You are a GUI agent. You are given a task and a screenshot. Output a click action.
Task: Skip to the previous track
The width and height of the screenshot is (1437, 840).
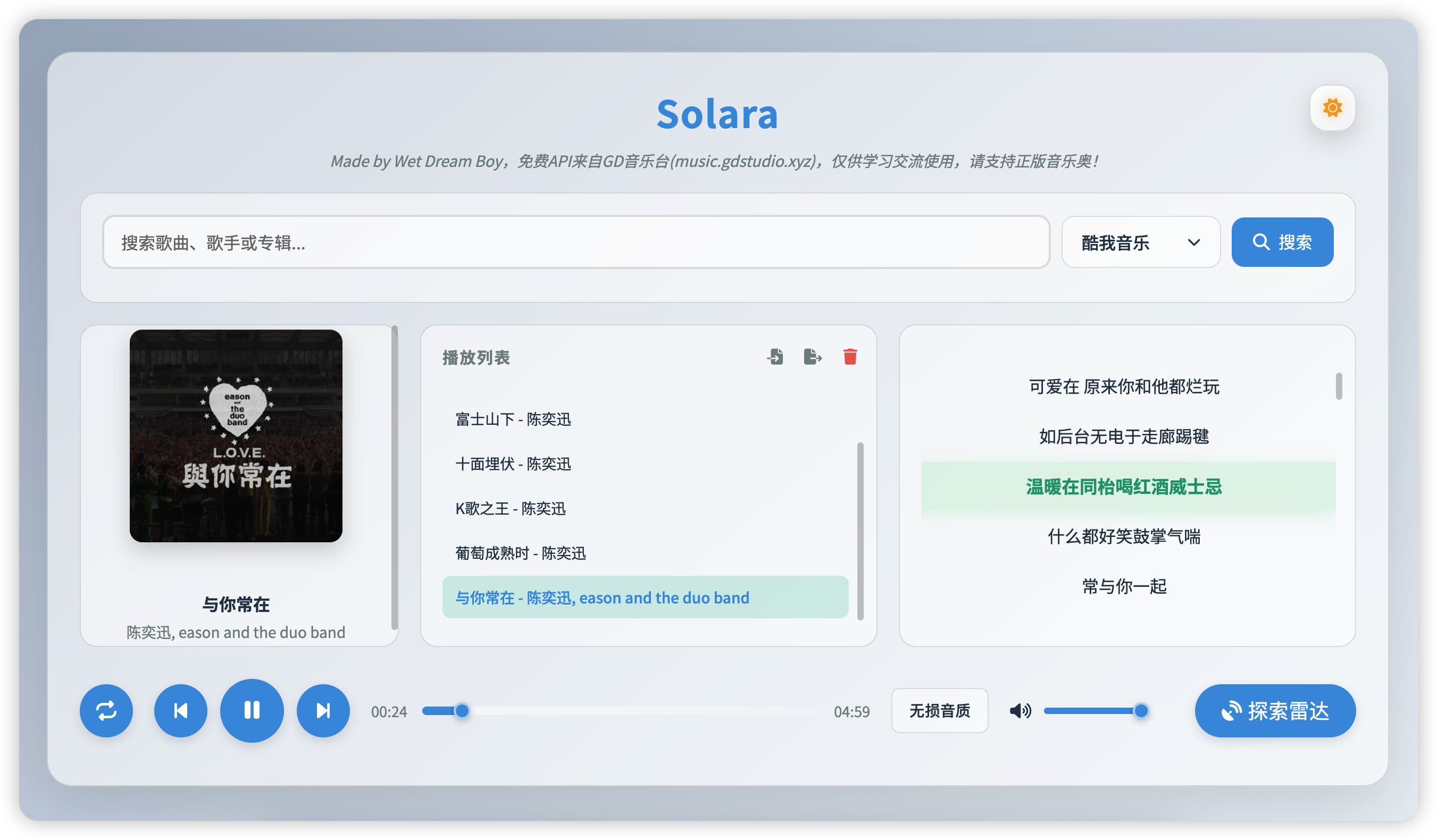pyautogui.click(x=180, y=711)
